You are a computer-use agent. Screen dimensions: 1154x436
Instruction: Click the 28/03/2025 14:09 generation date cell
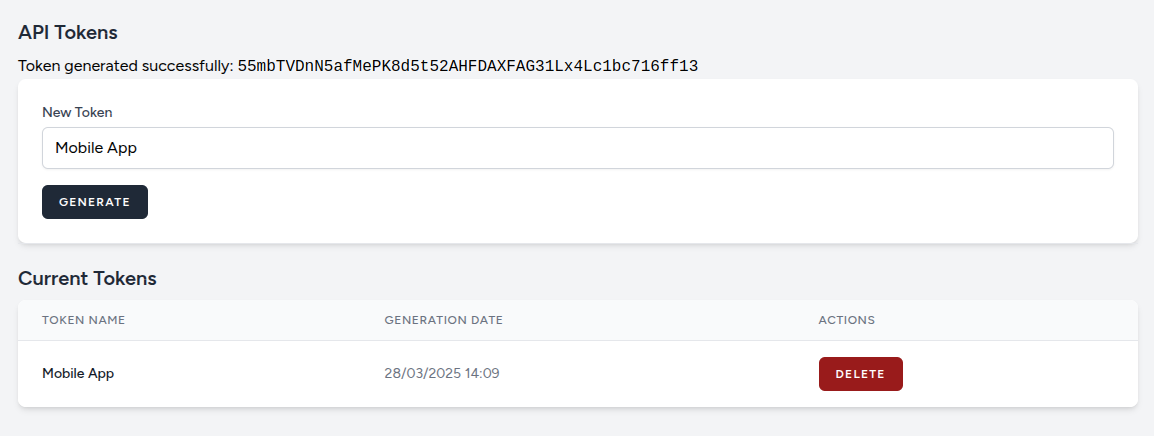[441, 373]
